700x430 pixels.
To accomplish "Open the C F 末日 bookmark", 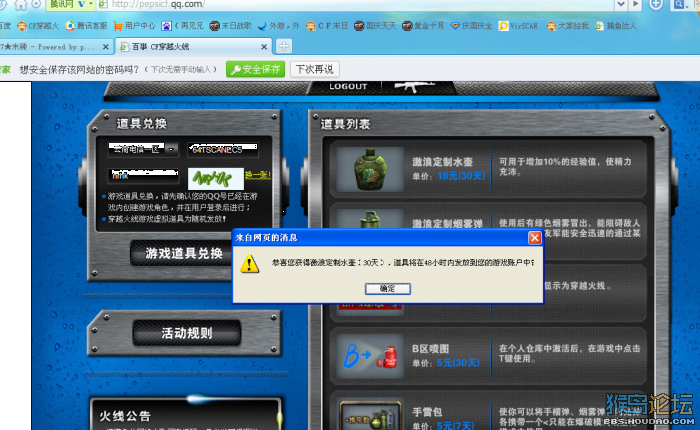I will (327, 26).
